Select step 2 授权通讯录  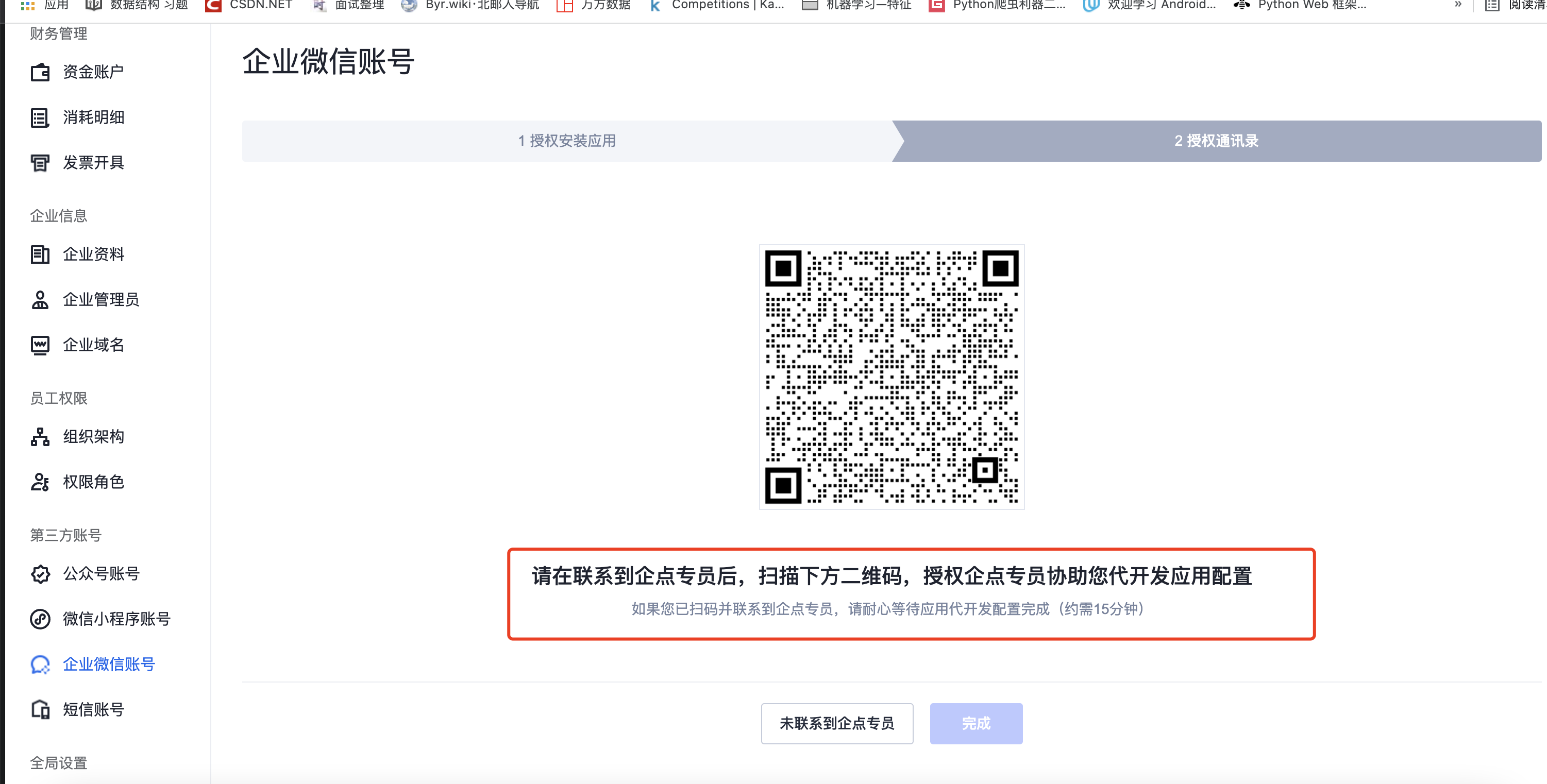[x=1217, y=141]
